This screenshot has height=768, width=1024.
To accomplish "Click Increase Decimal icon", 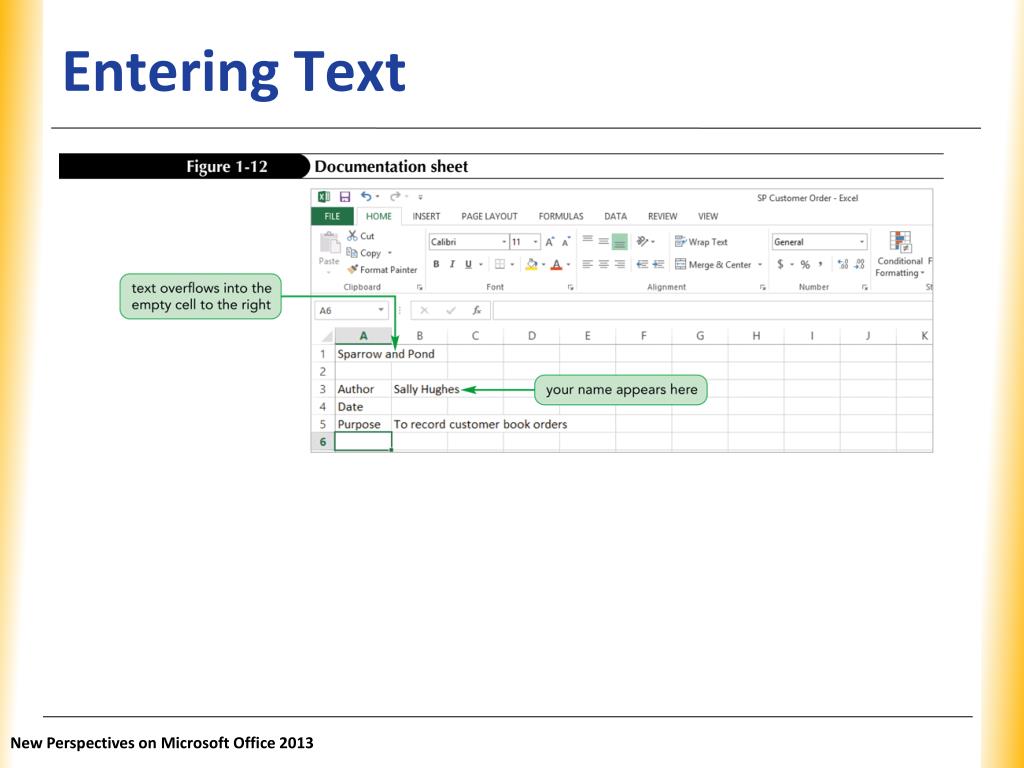I will [x=843, y=264].
